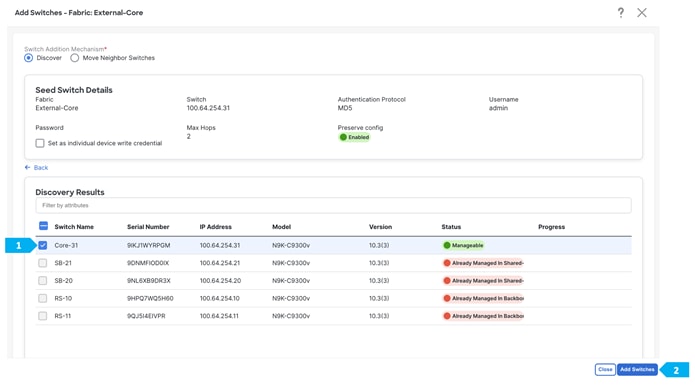Open the help question mark icon
The width and height of the screenshot is (695, 386).
[x=621, y=12]
